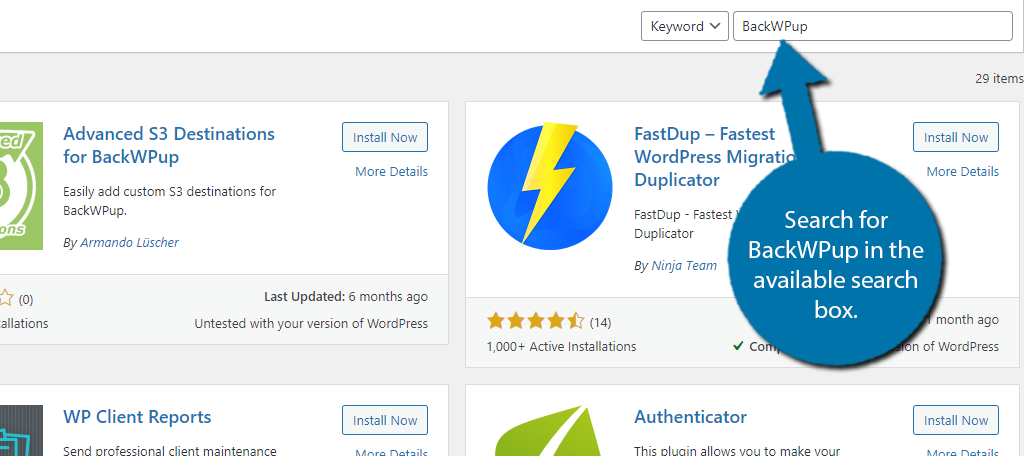This screenshot has height=456, width=1024.
Task: Open the Advanced S3 Destinations for BackWPup title
Action: pos(169,145)
